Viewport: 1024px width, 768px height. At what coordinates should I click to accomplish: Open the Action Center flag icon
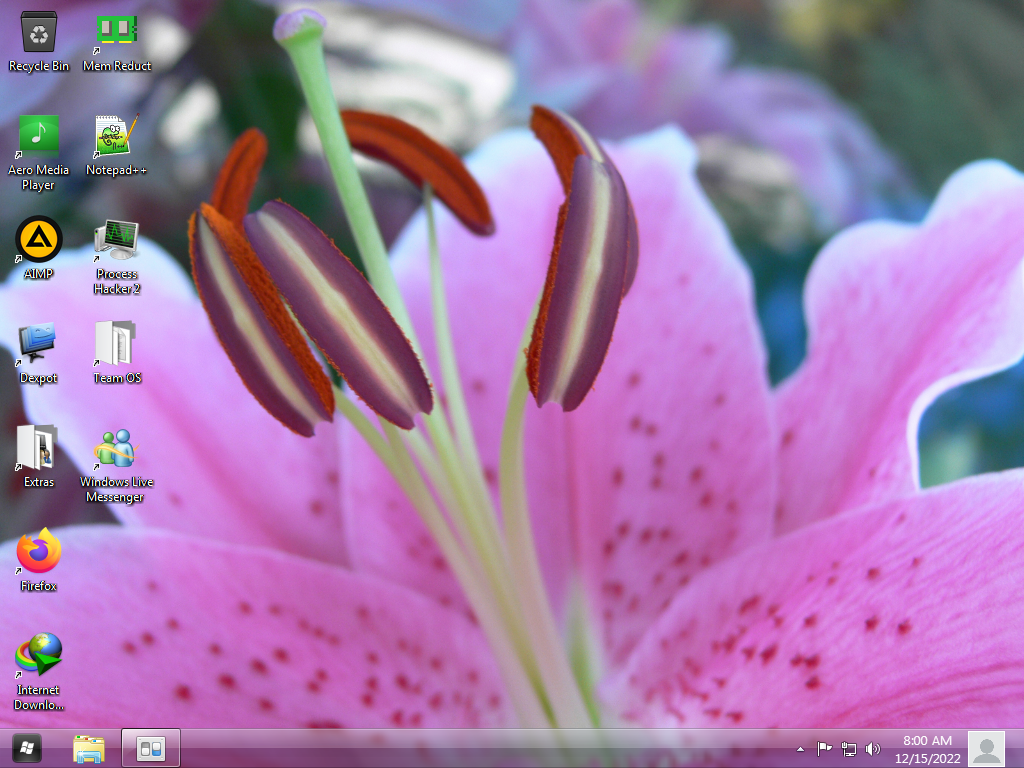coord(824,748)
